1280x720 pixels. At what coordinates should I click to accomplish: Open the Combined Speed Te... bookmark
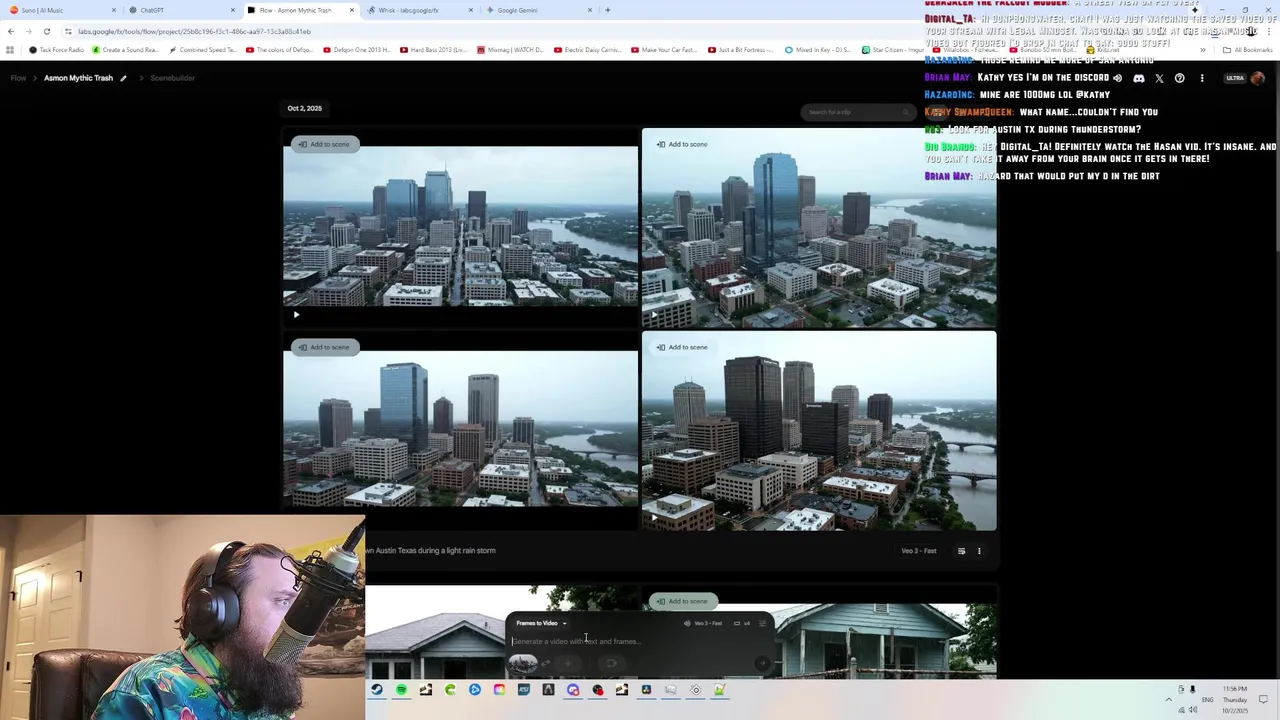pyautogui.click(x=204, y=50)
